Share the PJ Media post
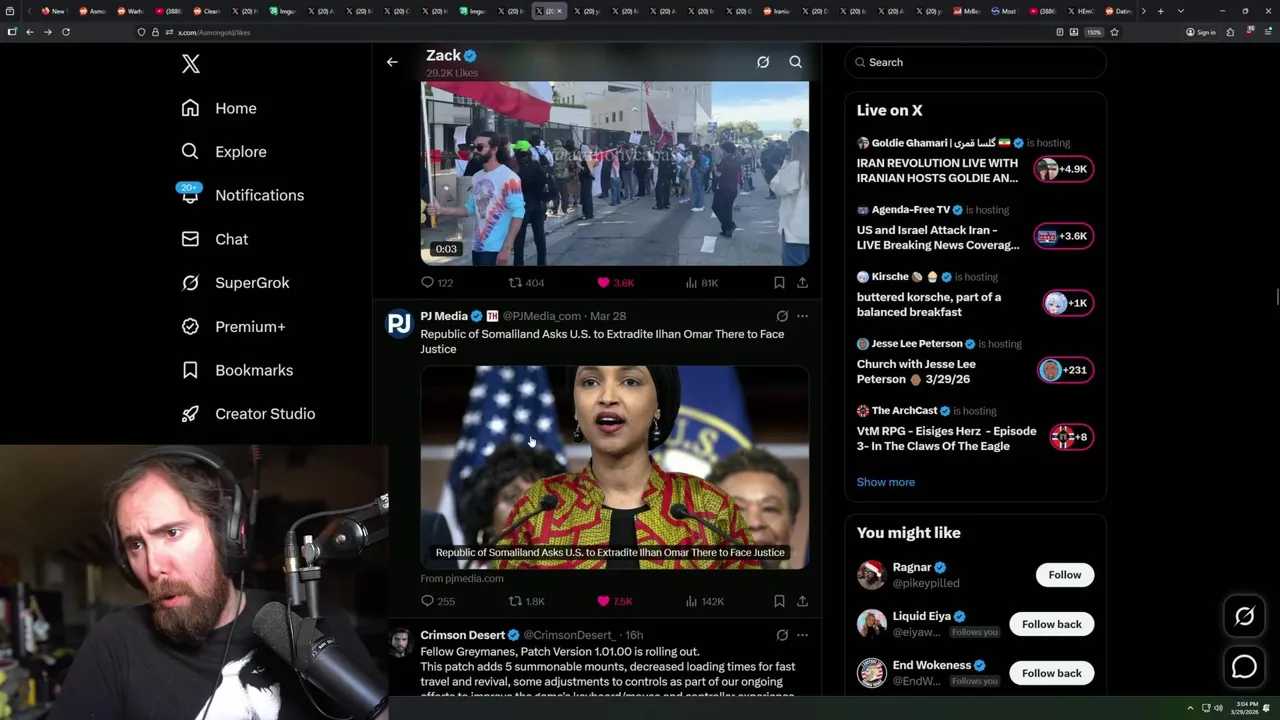Viewport: 1280px width, 720px height. [x=802, y=601]
